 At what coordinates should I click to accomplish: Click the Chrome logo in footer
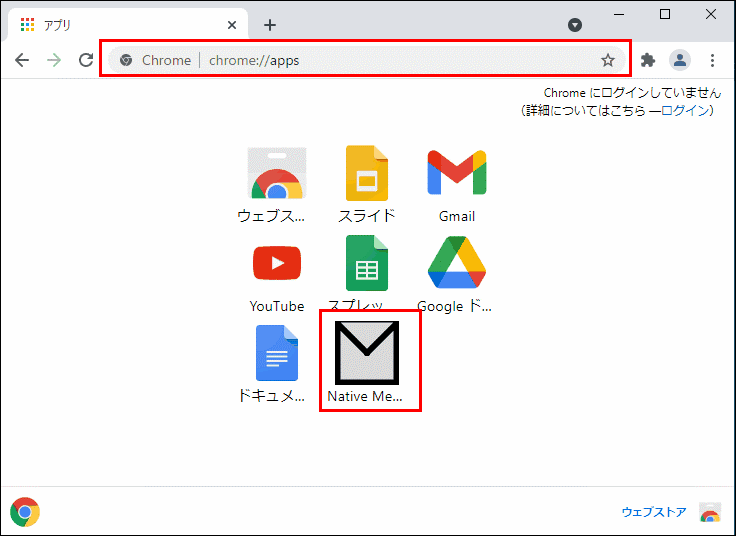[x=25, y=512]
